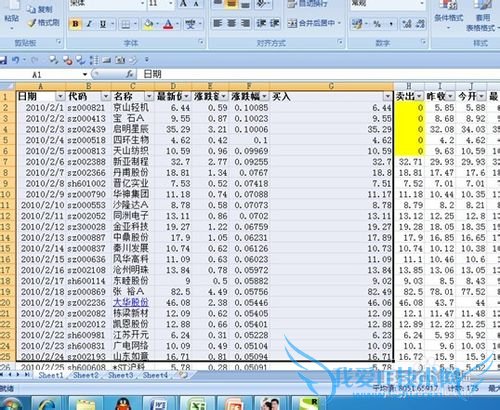This screenshot has height=410, width=500.
Task: Click the Copy (复制) button
Action: coord(40,10)
